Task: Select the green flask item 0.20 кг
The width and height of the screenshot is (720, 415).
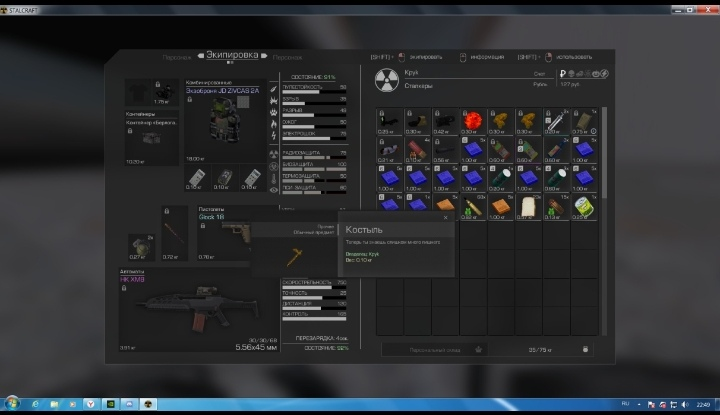Action: point(501,179)
